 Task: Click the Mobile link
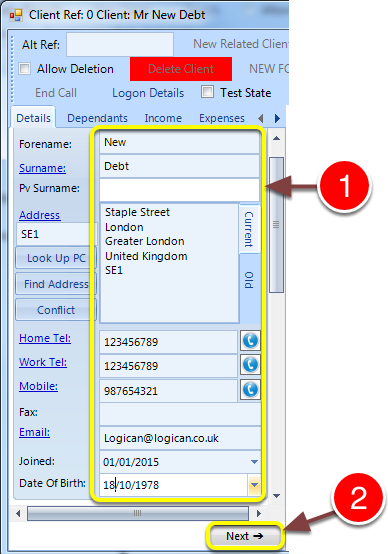tap(38, 386)
